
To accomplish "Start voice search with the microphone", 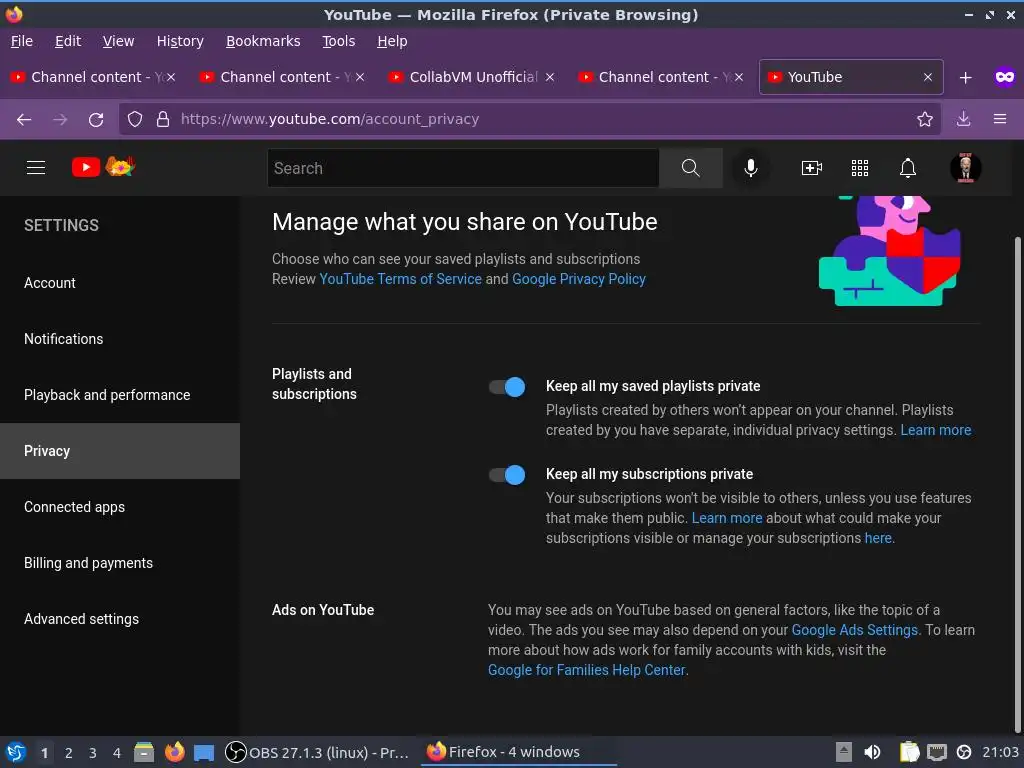I will tap(751, 168).
